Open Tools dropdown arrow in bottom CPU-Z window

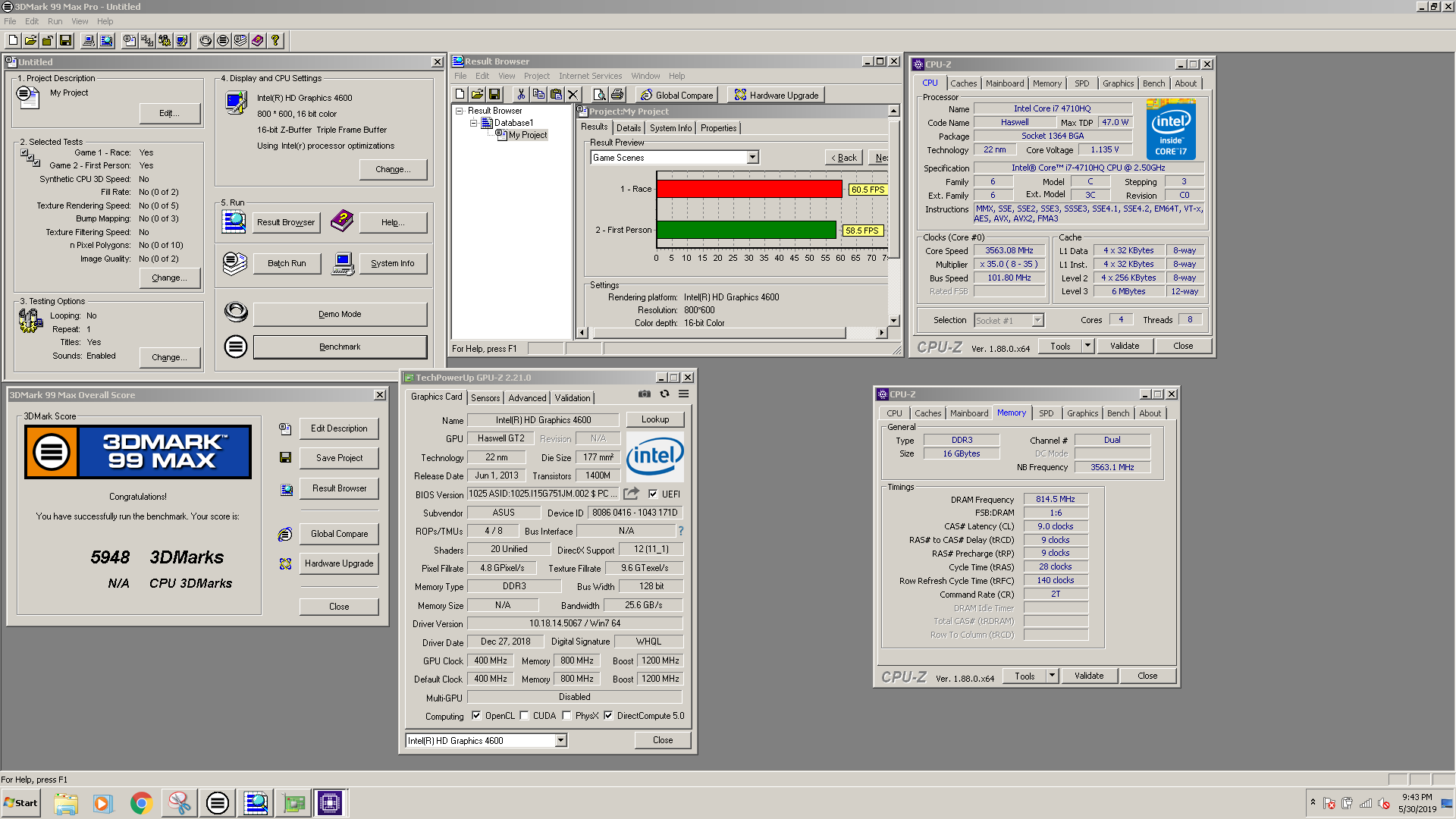[1052, 676]
